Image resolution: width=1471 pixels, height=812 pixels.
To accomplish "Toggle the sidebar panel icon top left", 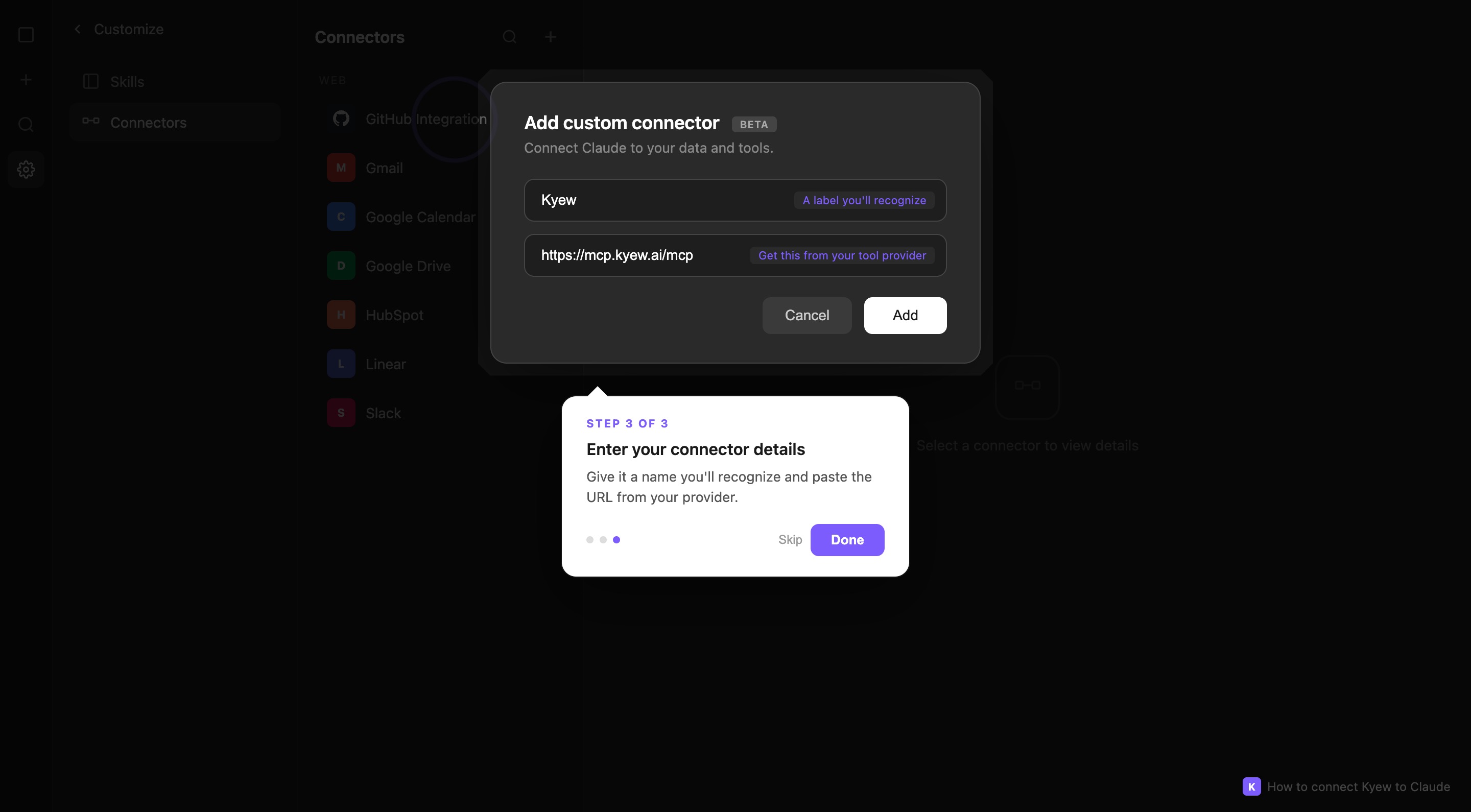I will point(26,35).
